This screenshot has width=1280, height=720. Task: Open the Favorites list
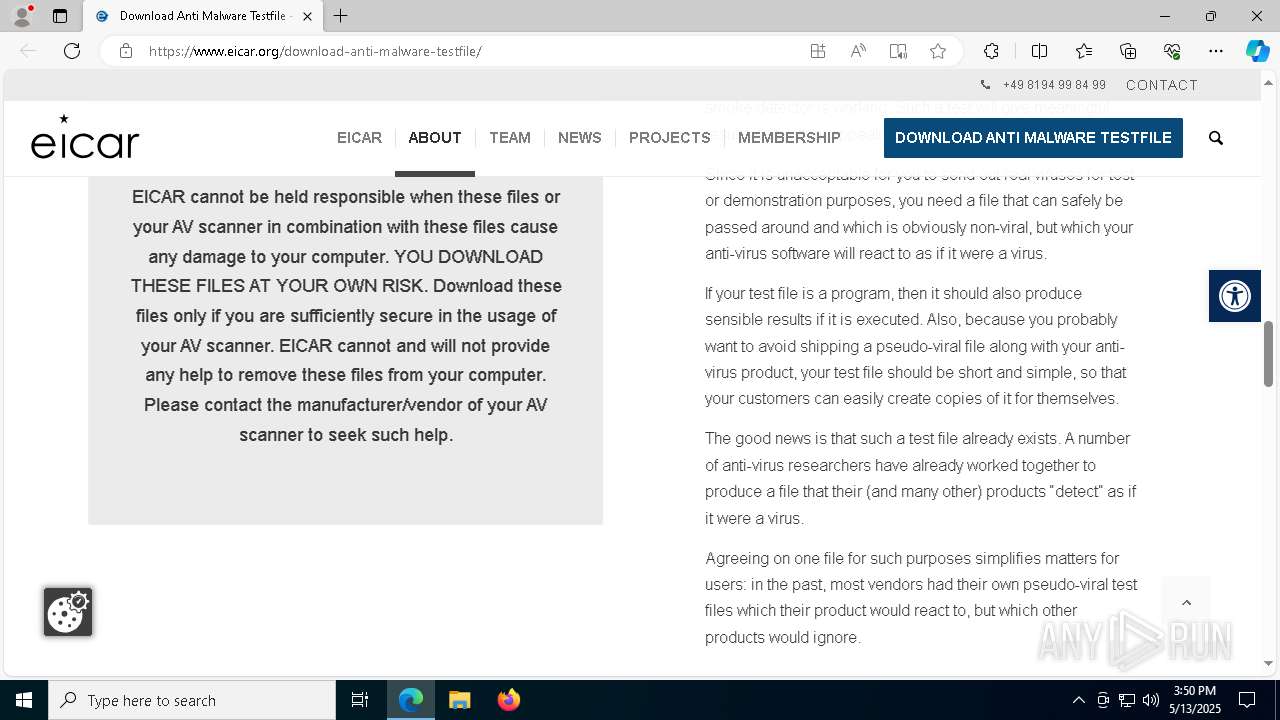click(1084, 51)
